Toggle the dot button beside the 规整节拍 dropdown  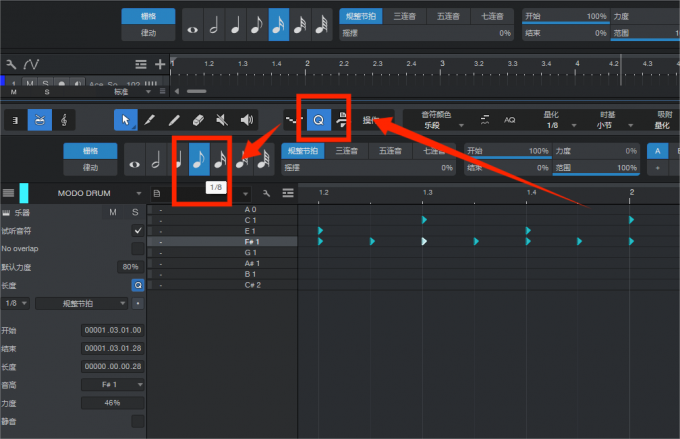pos(138,303)
